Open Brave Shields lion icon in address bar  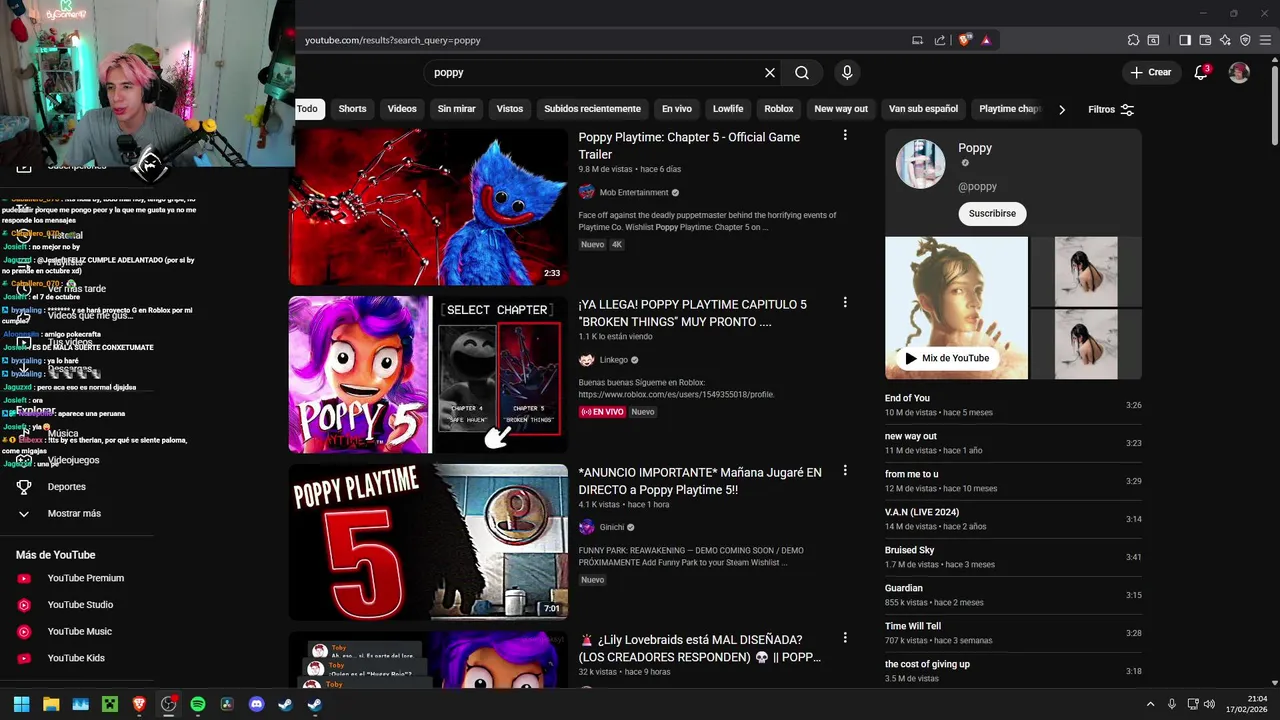(x=965, y=40)
